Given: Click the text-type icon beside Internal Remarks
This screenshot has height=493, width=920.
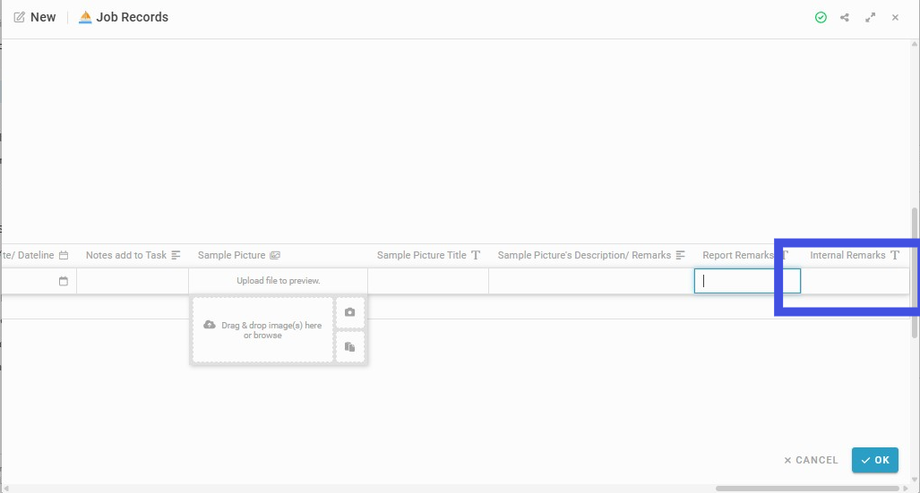Looking at the screenshot, I should [x=894, y=255].
